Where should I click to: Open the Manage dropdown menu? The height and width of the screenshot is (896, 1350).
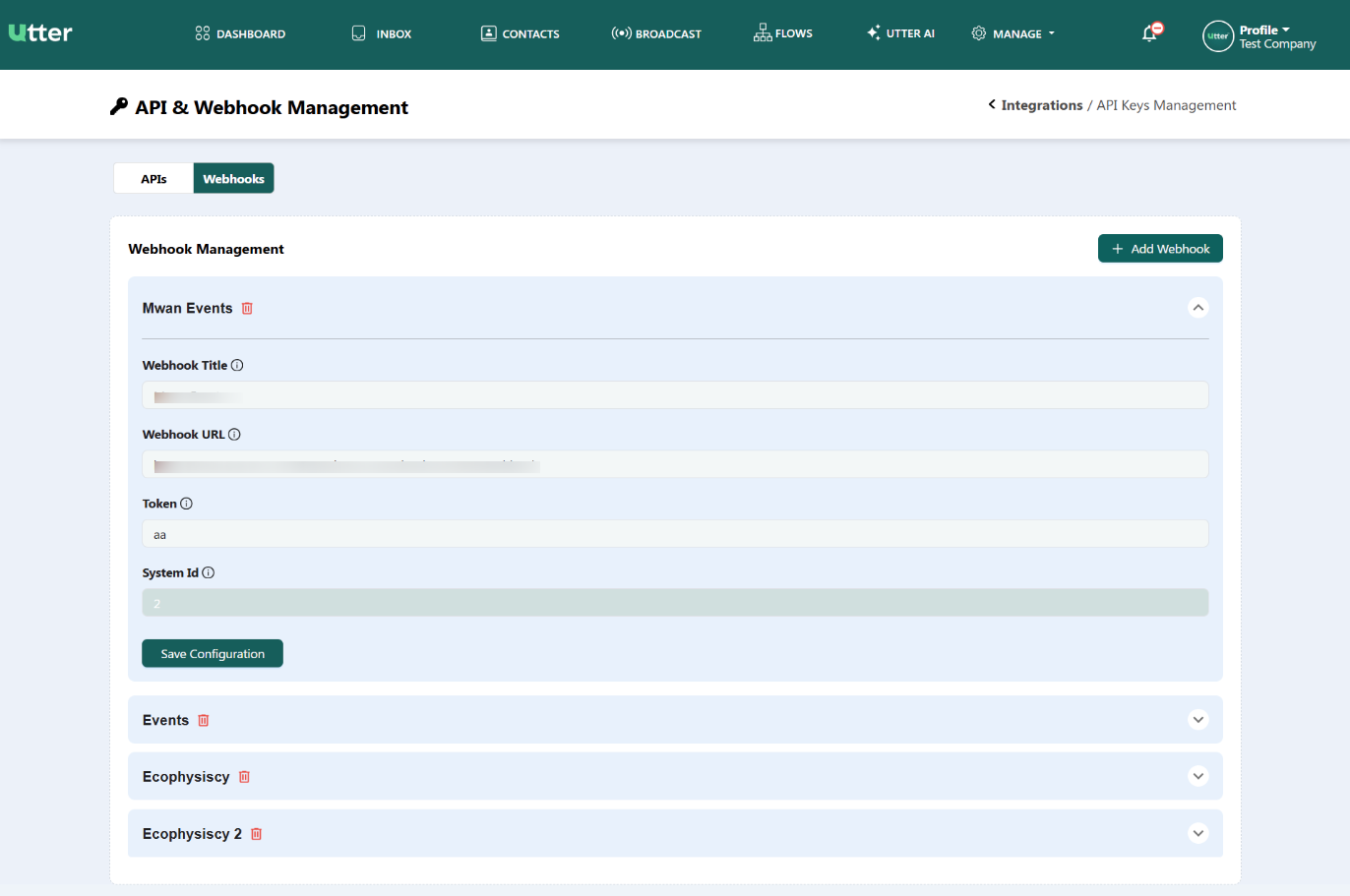point(1013,33)
